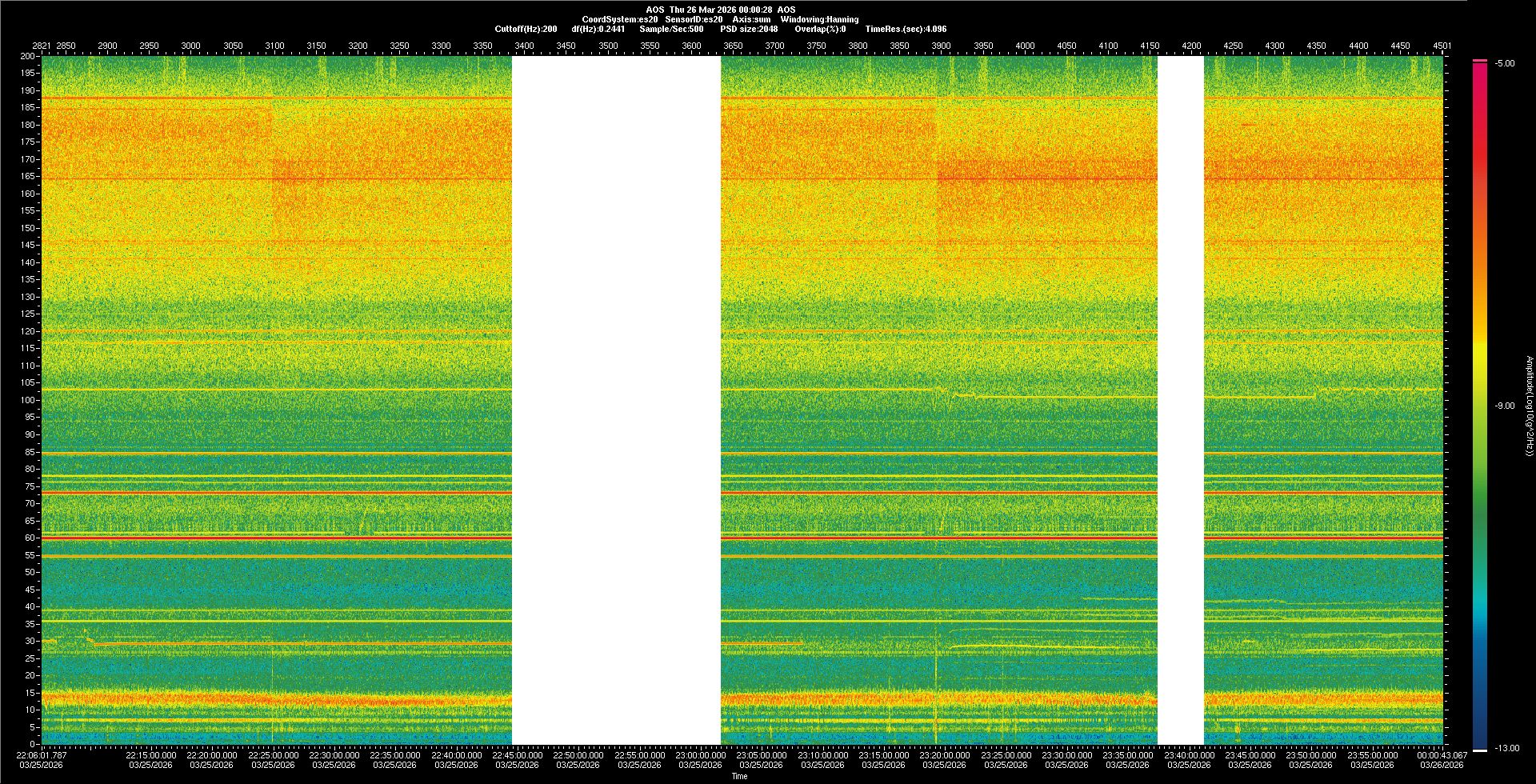Click the 22:06:01.787 start time label
The width and height of the screenshot is (1536, 784).
(x=42, y=755)
